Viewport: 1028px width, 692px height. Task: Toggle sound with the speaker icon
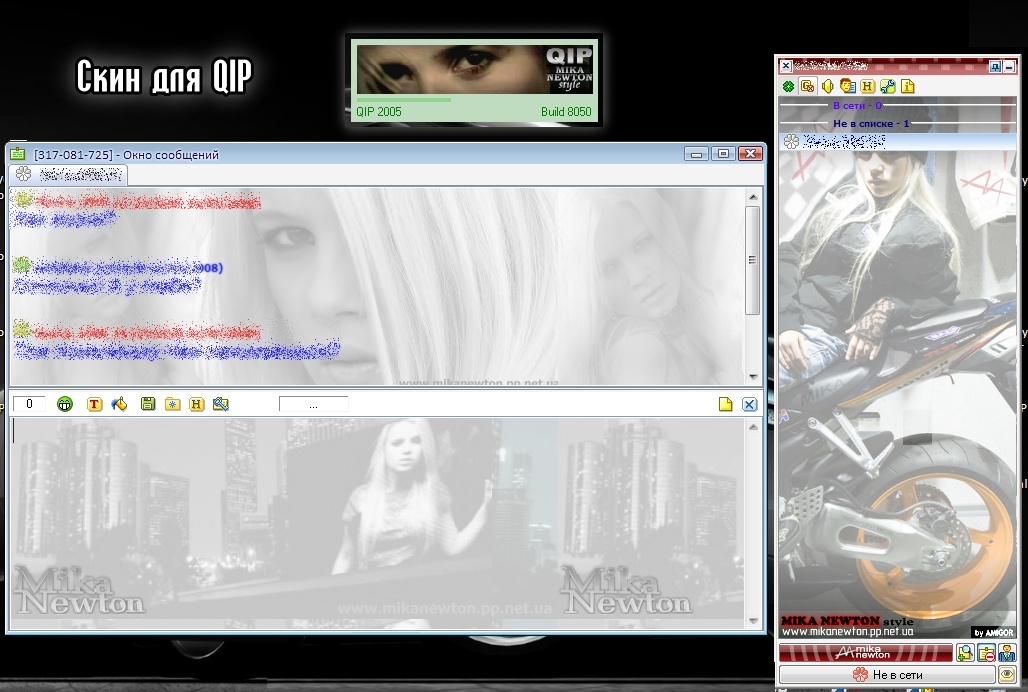827,86
